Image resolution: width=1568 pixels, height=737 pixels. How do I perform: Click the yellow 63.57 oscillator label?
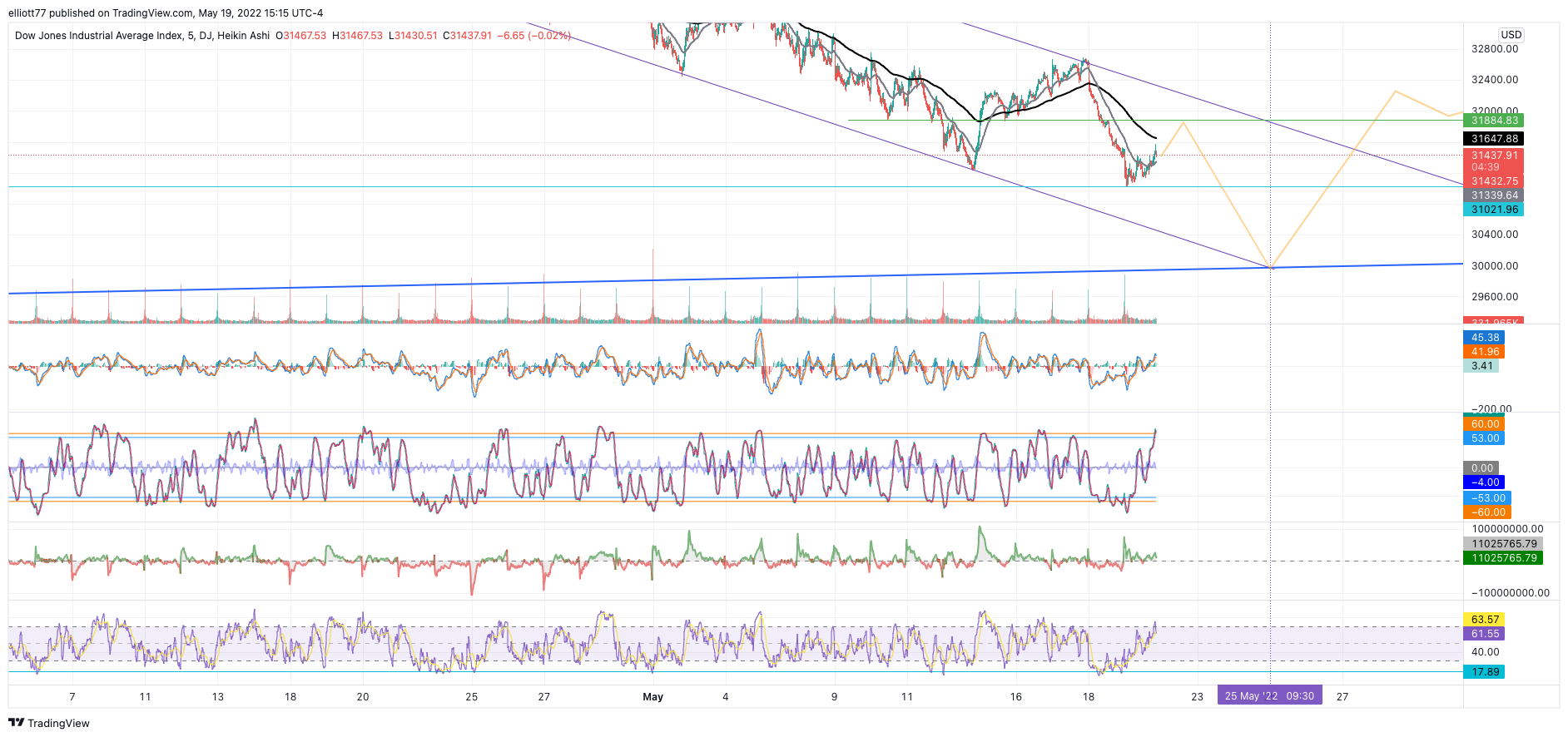[x=1485, y=620]
